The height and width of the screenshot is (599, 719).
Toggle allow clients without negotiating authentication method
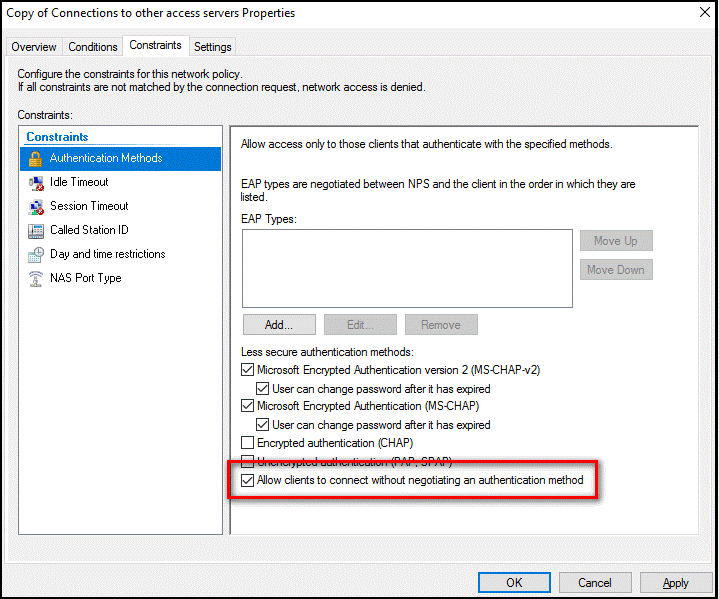pos(247,480)
